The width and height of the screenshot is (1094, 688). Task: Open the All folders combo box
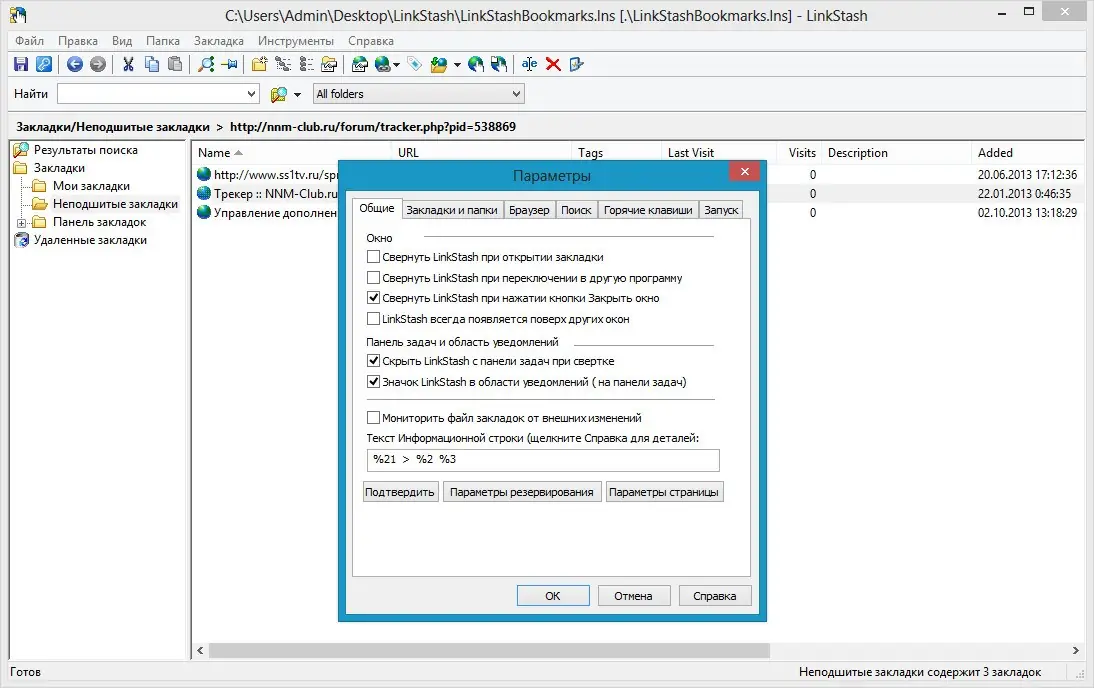coord(419,94)
